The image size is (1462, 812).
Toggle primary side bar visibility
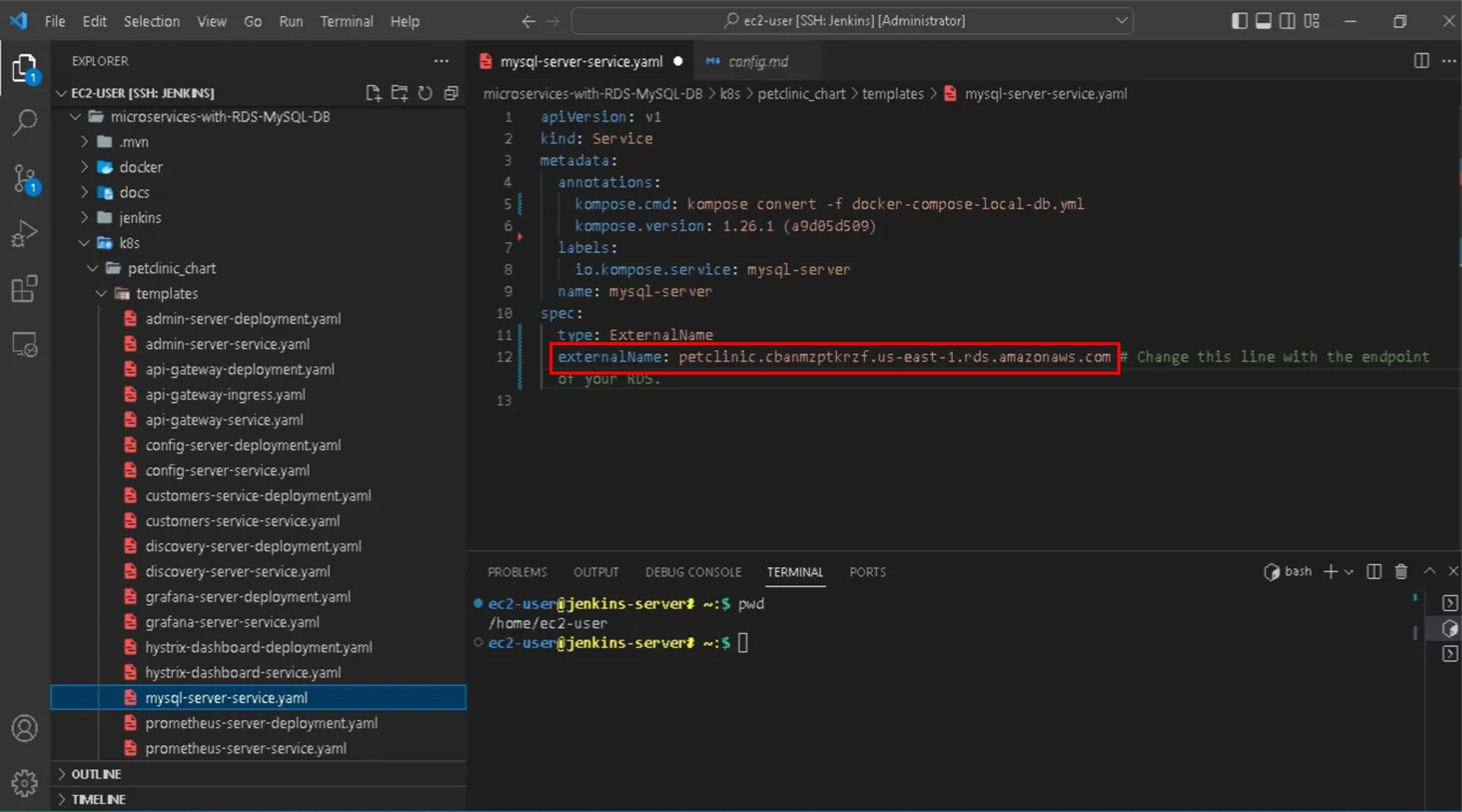pyautogui.click(x=1239, y=21)
